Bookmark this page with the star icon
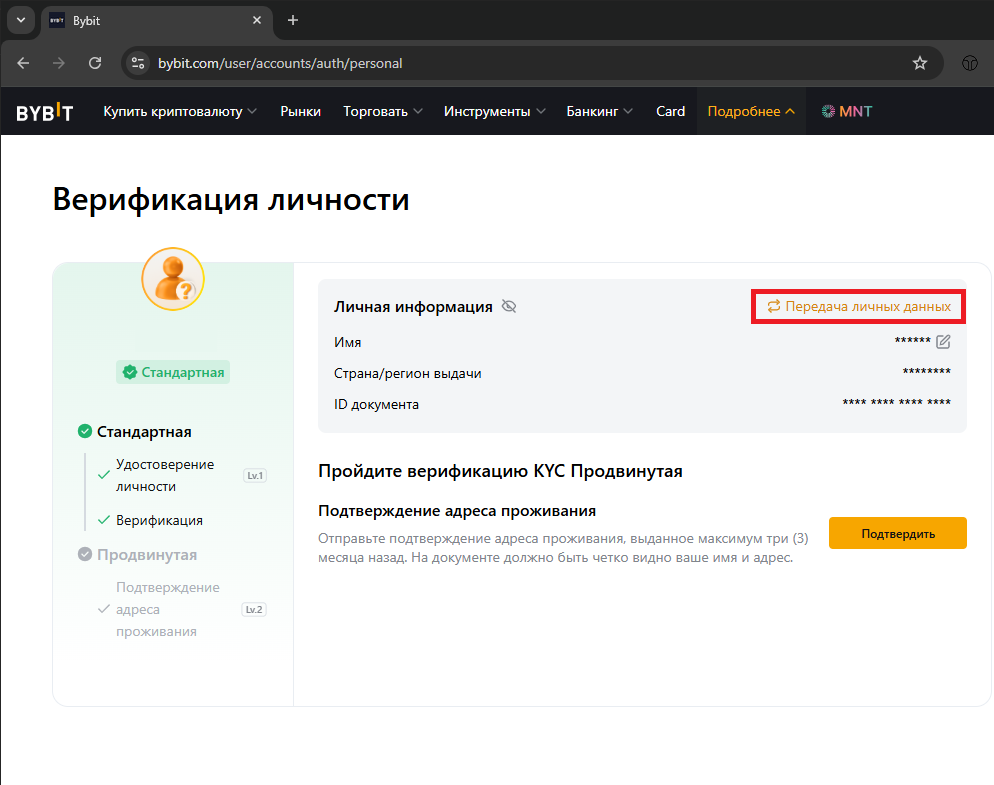This screenshot has width=994, height=785. click(920, 63)
